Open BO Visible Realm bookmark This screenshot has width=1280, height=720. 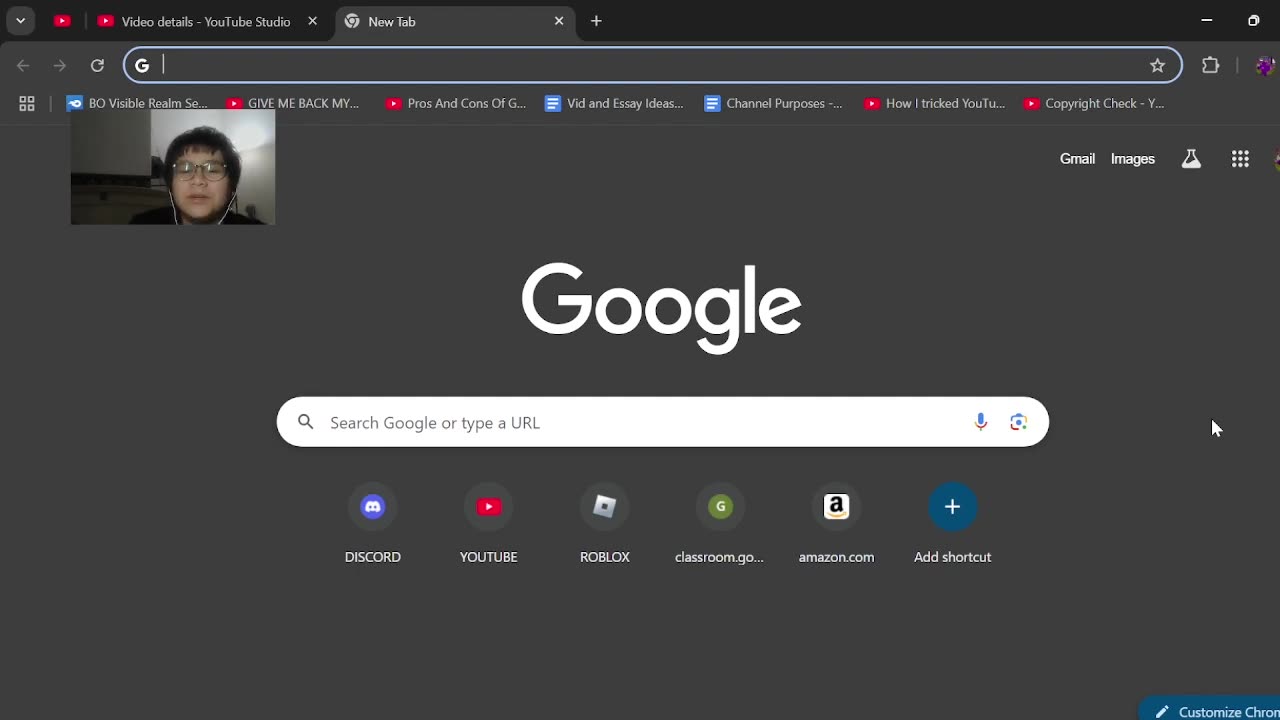tap(137, 103)
